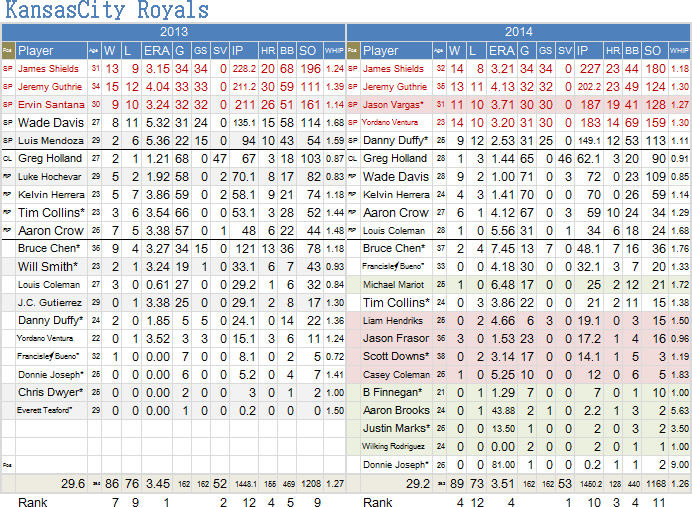The image size is (692, 507).
Task: Click Tim Collins* in 2014 table
Action: [x=396, y=303]
